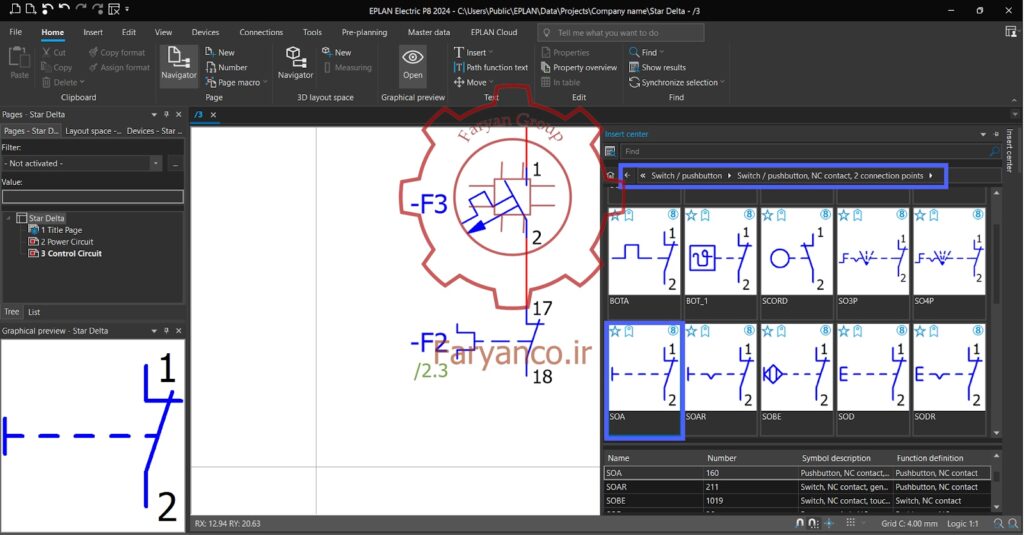Open the Find dropdown in ribbon
Viewport: 1024px width, 535px height.
(x=646, y=52)
